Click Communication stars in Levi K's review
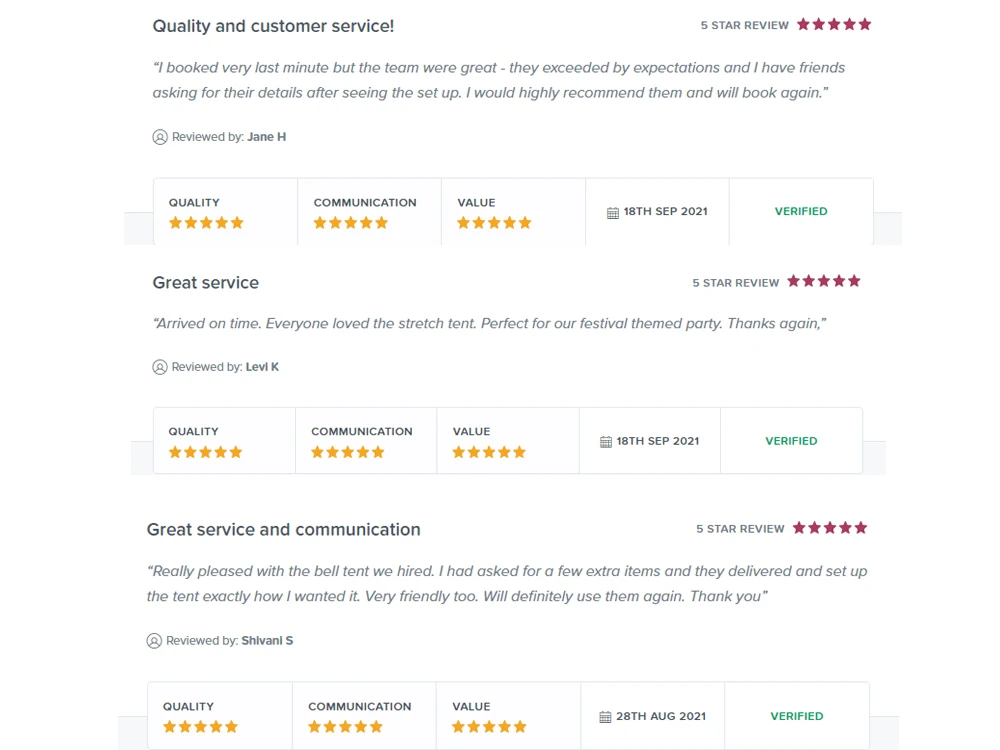This screenshot has width=1000, height=750. tap(348, 452)
